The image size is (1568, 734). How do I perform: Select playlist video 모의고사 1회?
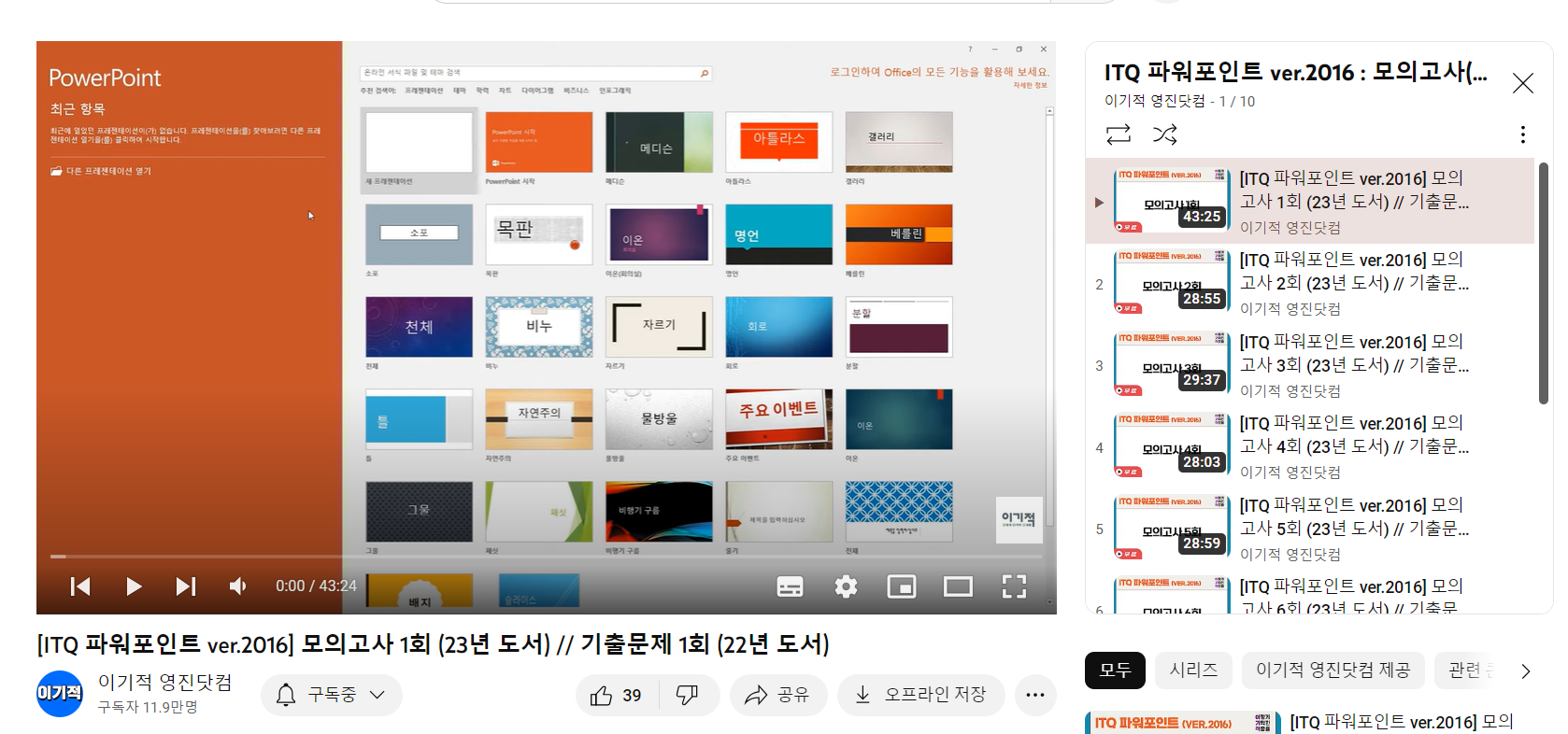pos(1309,201)
